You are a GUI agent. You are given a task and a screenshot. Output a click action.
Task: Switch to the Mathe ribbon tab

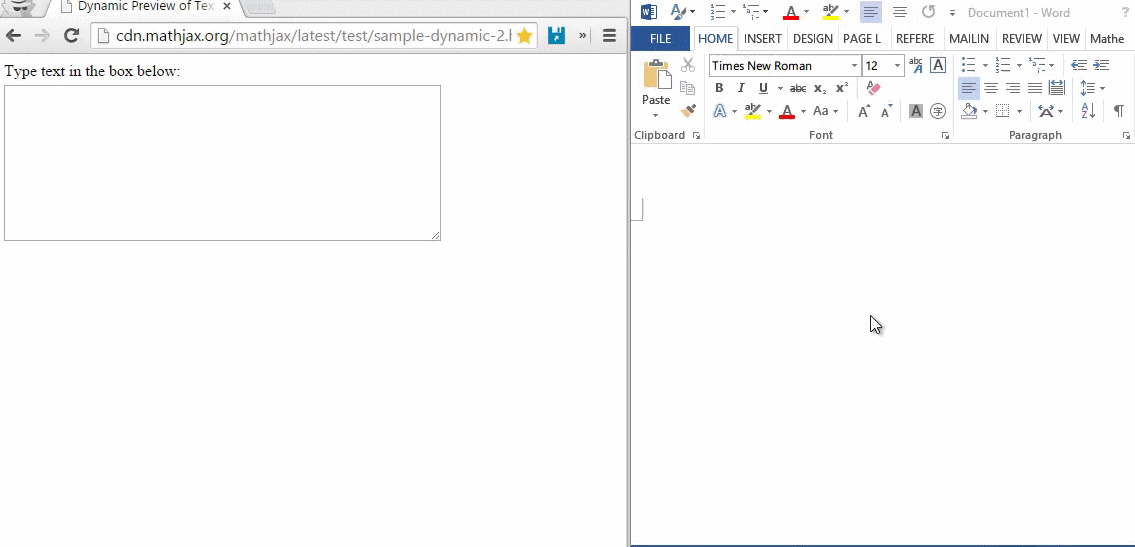click(x=1107, y=39)
